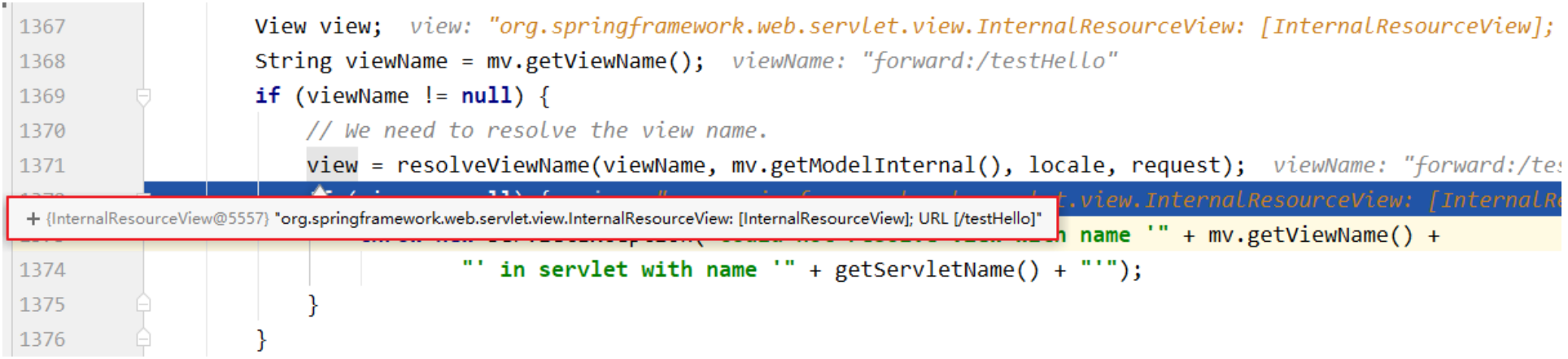1568x359 pixels.
Task: Click the highlighted view variable on line 1371
Action: pos(332,166)
